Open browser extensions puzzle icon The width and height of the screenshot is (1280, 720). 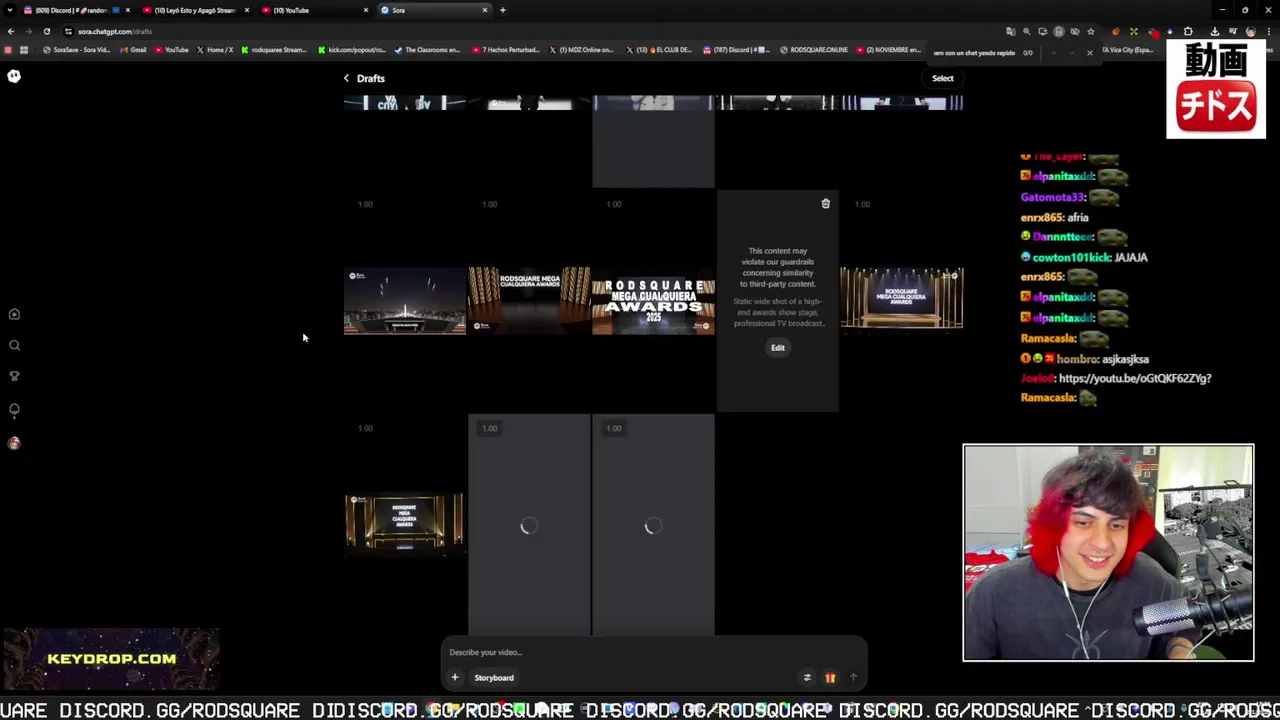point(1188,31)
